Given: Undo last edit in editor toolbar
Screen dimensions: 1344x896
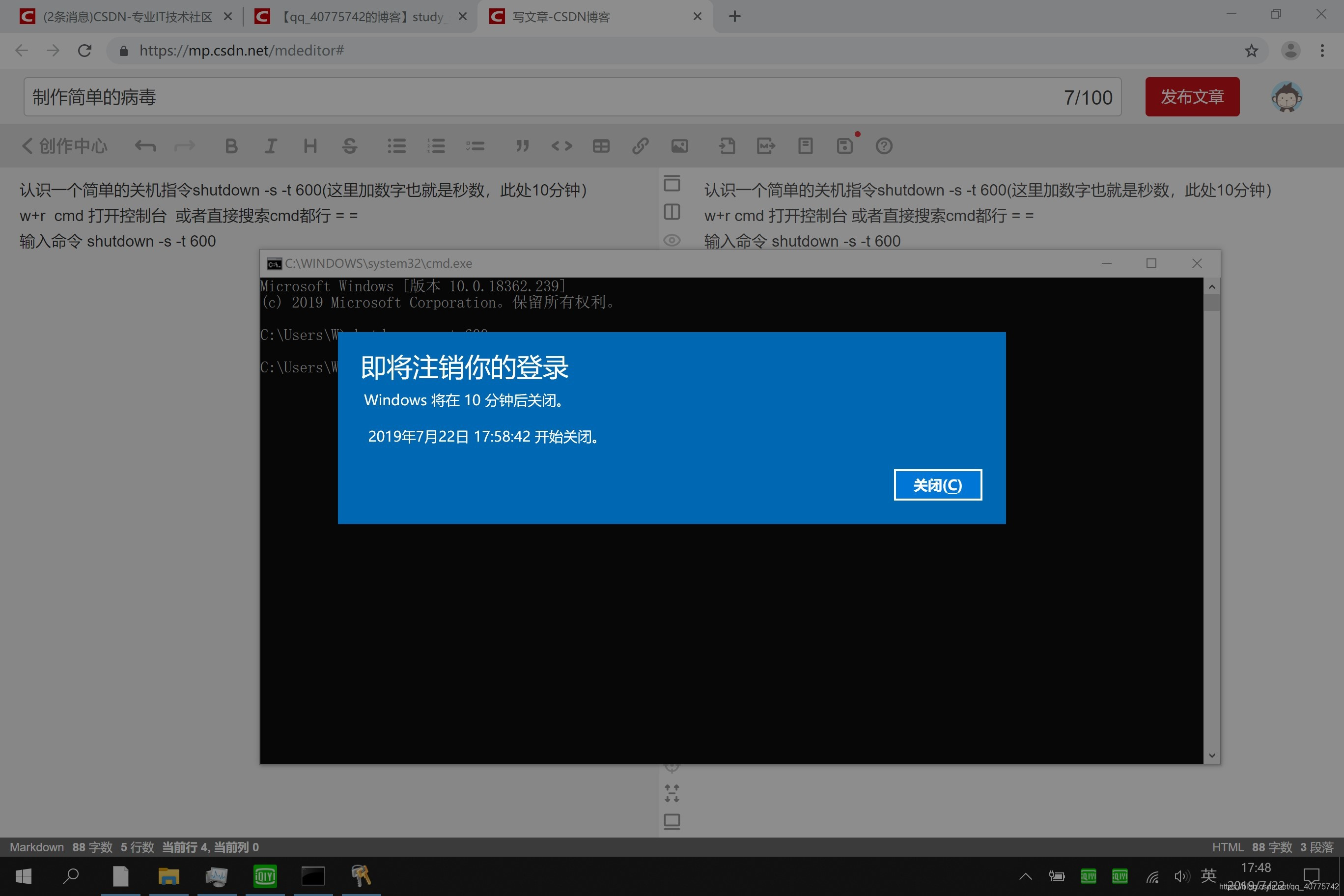Looking at the screenshot, I should point(145,146).
